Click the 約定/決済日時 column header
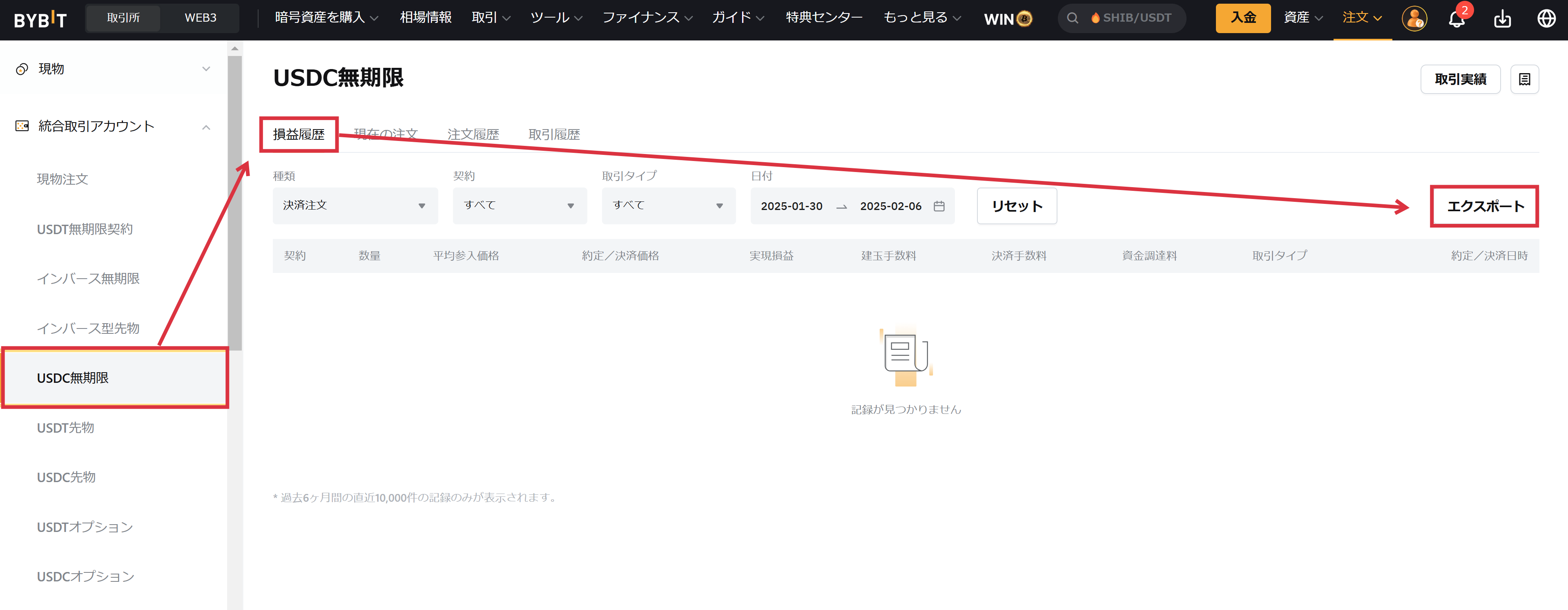The image size is (1568, 610). pos(1489,256)
